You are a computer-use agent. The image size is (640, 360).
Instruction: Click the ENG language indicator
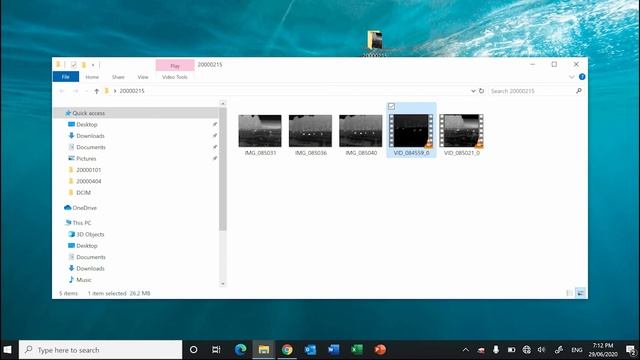coord(576,350)
